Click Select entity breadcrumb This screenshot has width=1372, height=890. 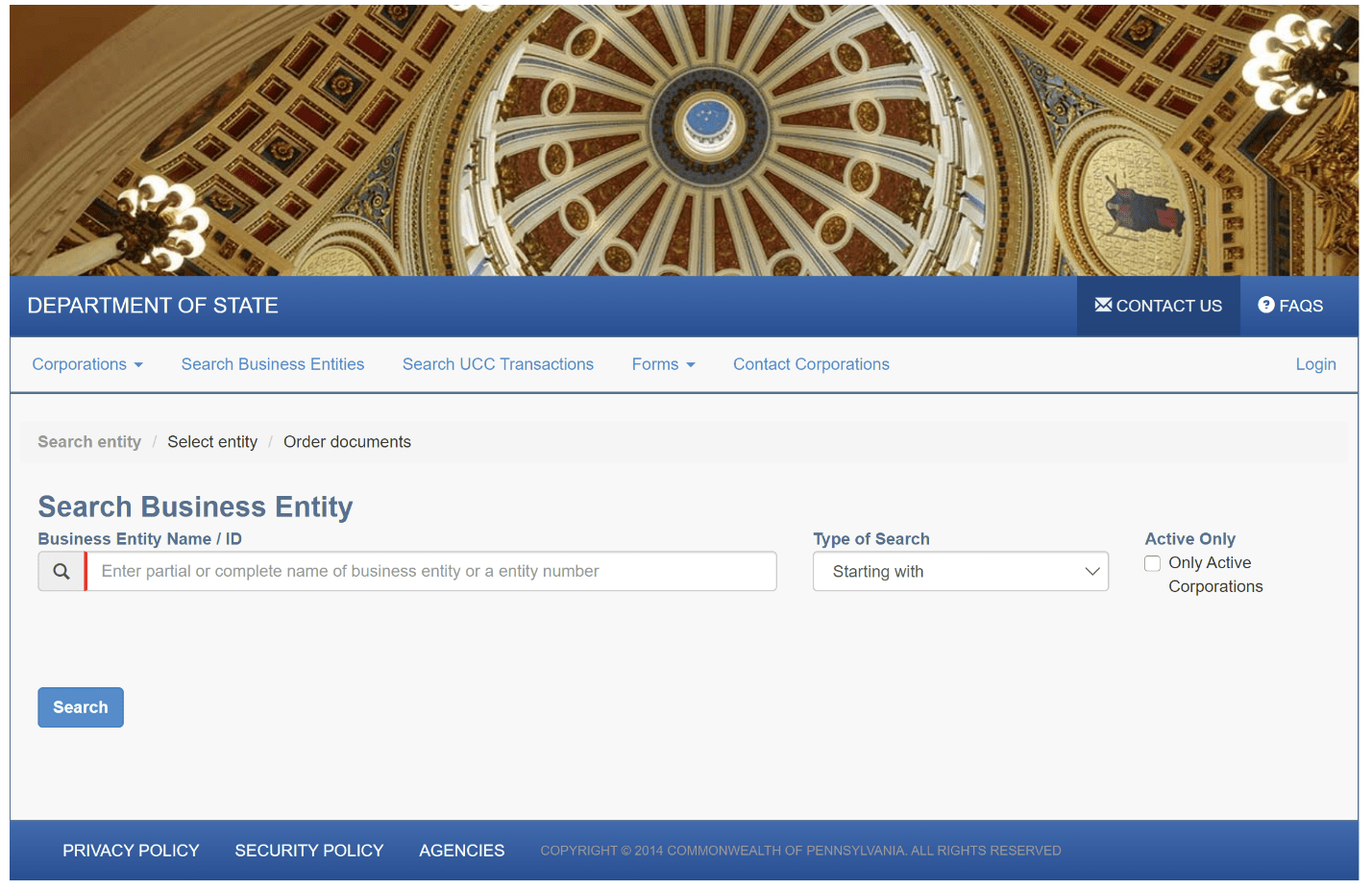[x=212, y=442]
